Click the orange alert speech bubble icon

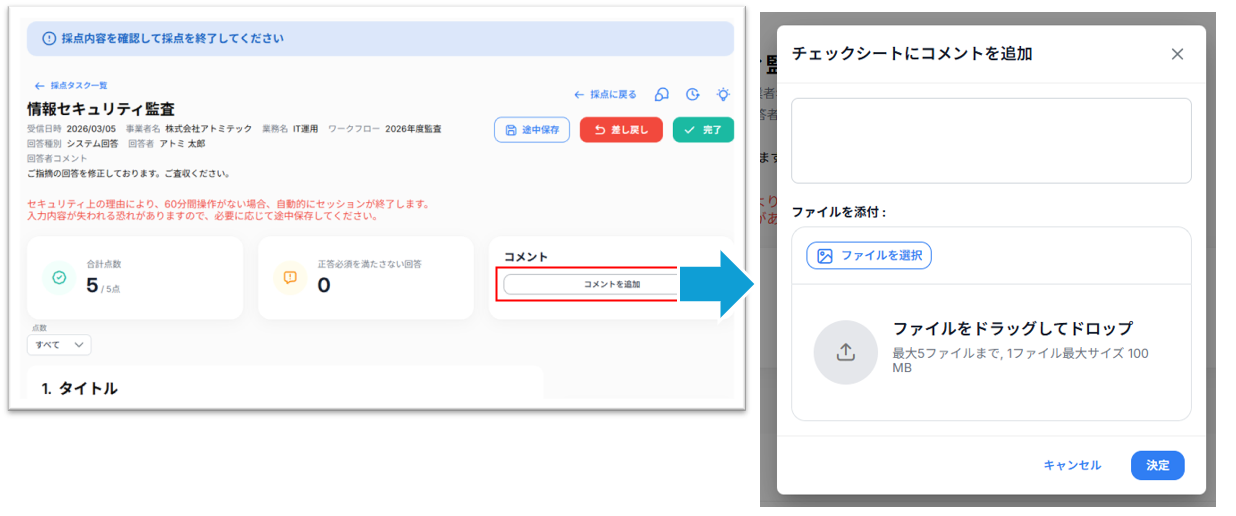[x=290, y=278]
